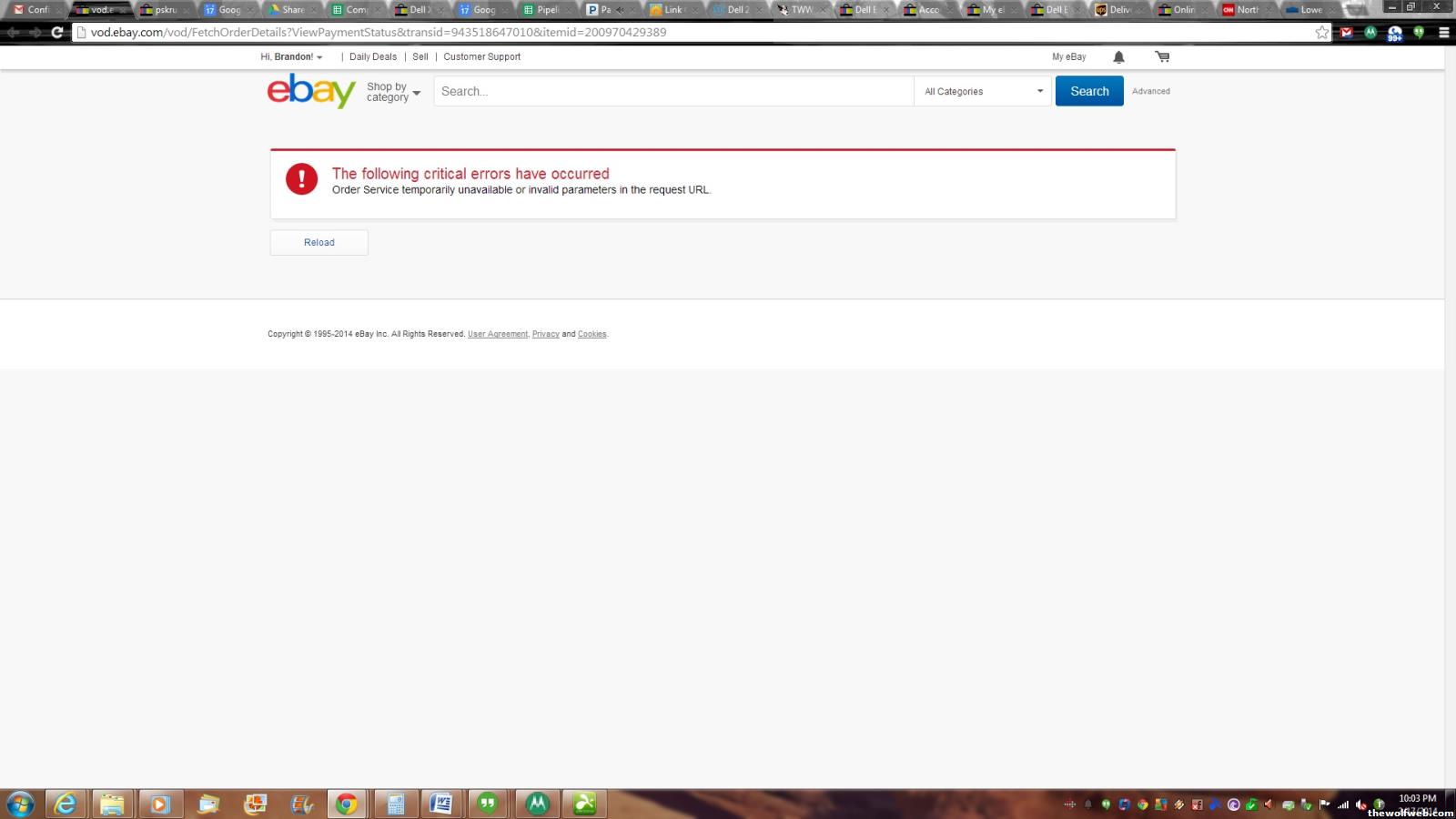
Task: Open the notifications bell
Action: click(1118, 56)
